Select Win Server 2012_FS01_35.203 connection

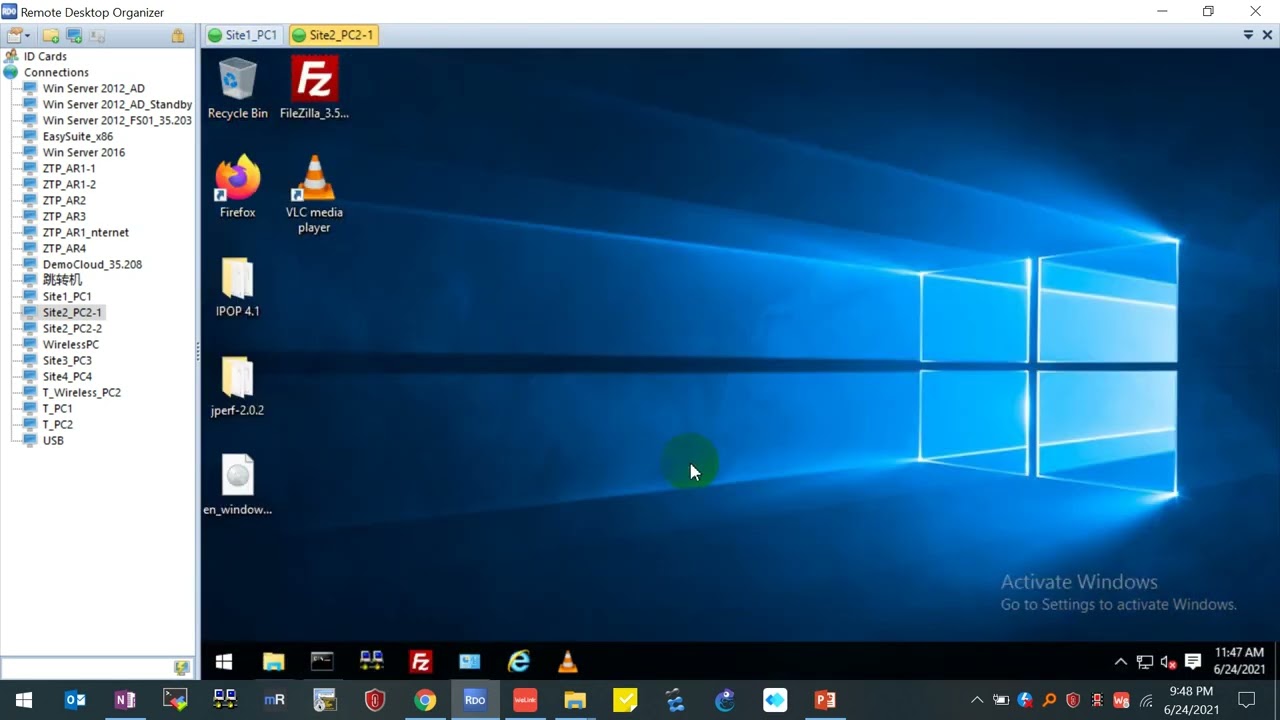pos(117,121)
